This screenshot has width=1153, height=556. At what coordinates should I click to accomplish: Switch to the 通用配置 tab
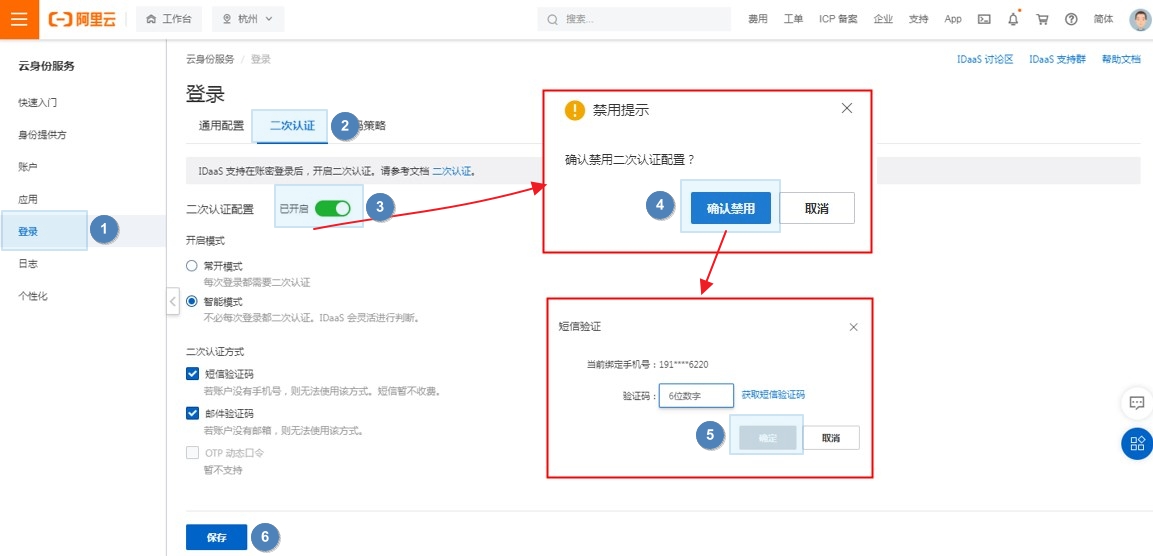[221, 126]
